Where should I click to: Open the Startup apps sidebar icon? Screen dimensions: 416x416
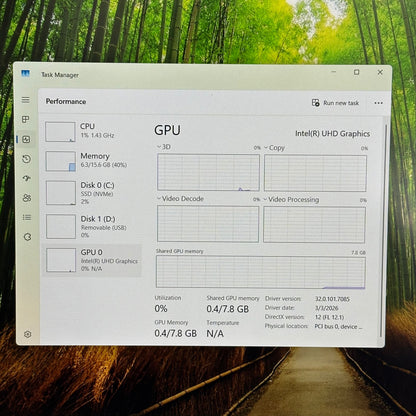point(27,178)
